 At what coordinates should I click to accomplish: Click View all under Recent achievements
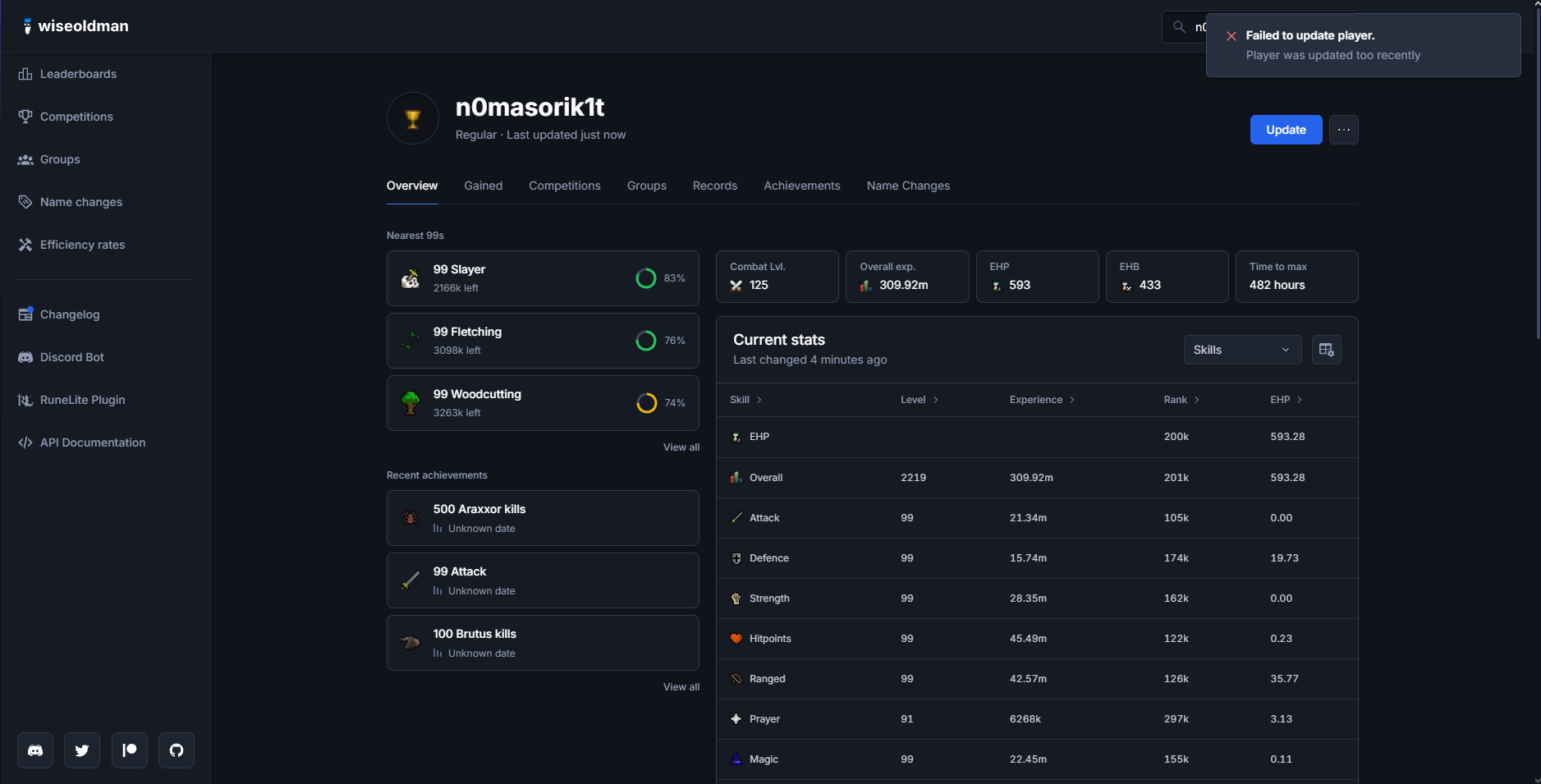coord(681,687)
